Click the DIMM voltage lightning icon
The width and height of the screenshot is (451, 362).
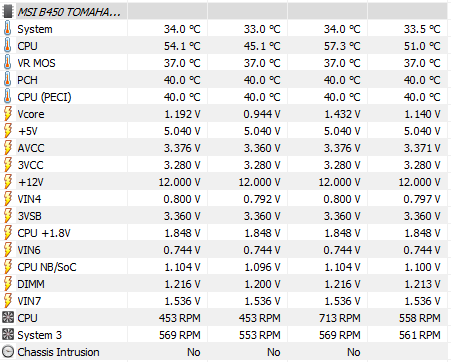click(8, 284)
